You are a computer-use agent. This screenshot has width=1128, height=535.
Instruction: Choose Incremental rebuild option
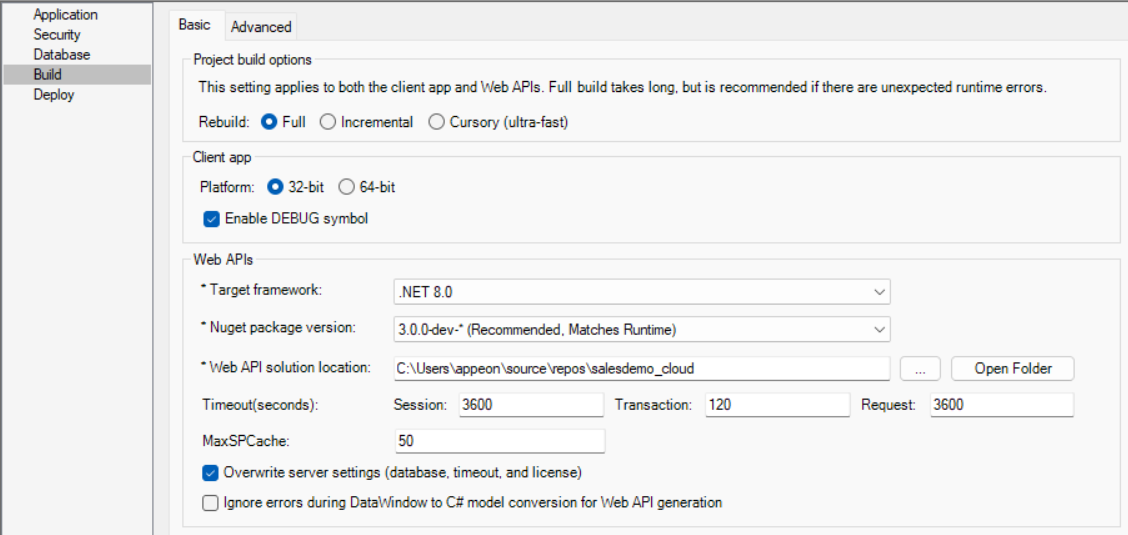pos(328,122)
